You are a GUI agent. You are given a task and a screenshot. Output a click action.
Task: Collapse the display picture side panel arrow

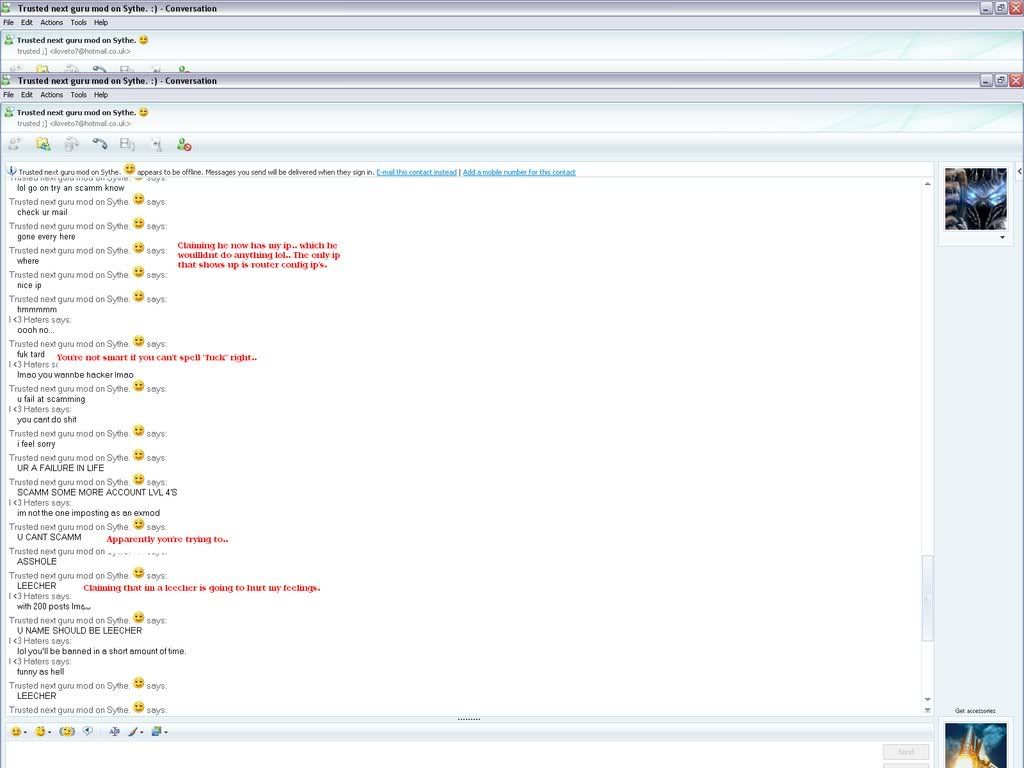point(1019,171)
